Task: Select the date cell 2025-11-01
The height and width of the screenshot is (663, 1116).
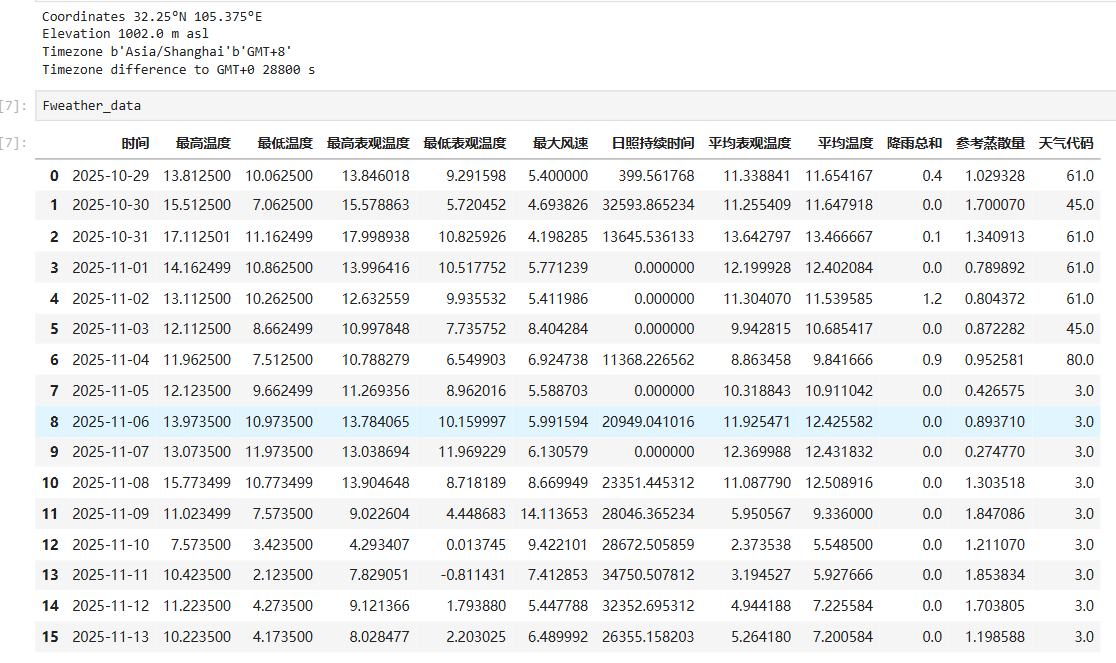Action: tap(111, 268)
